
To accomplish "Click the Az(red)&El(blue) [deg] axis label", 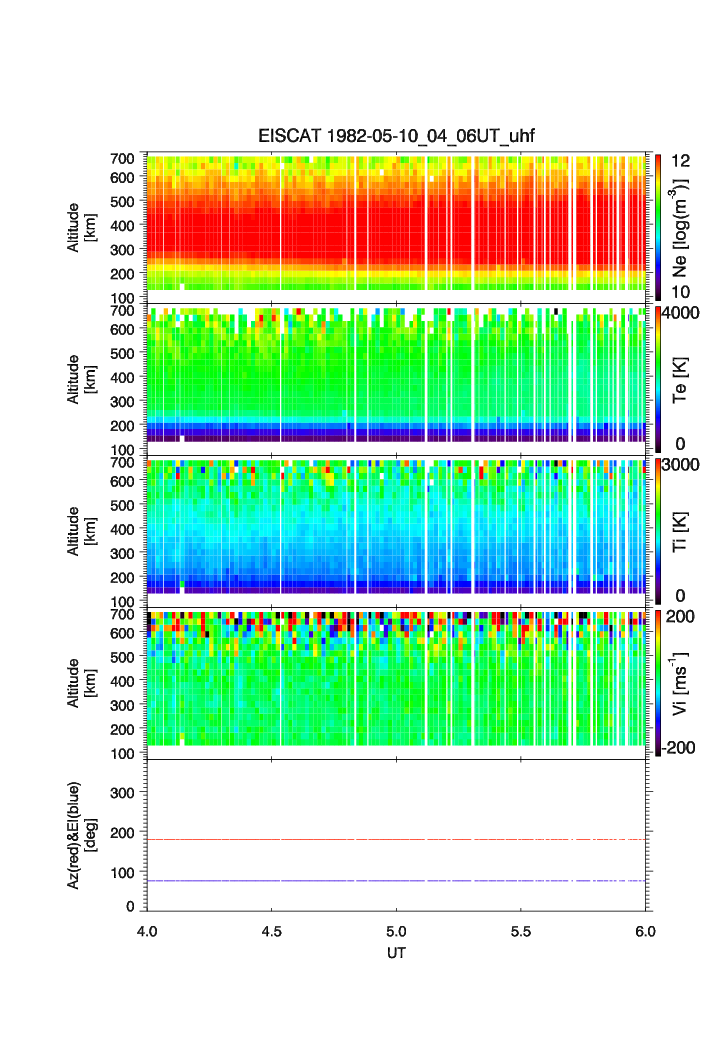I will pyautogui.click(x=81, y=835).
